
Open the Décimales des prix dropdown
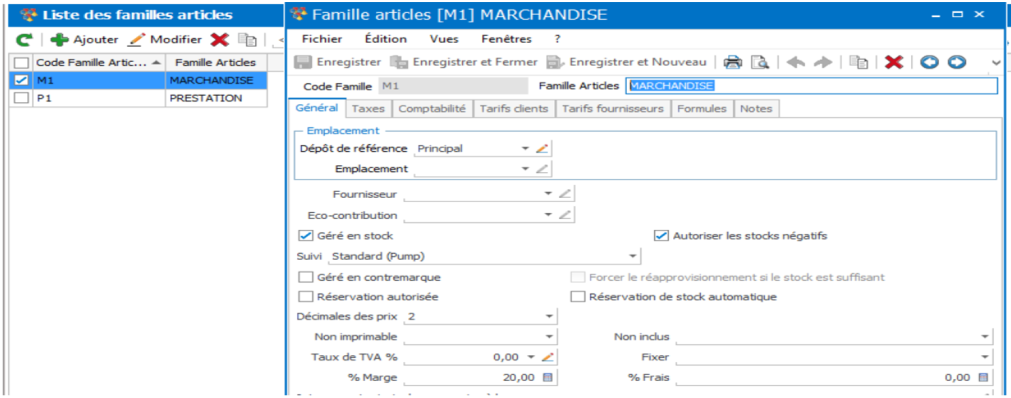pyautogui.click(x=549, y=317)
